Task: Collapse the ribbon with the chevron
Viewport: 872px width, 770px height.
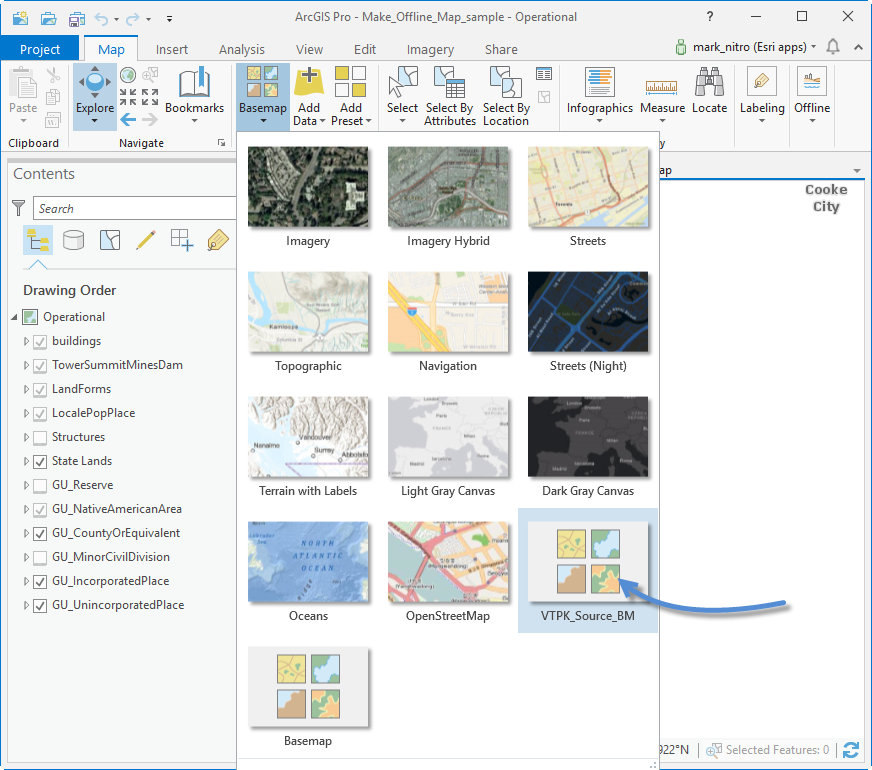Action: tap(858, 47)
